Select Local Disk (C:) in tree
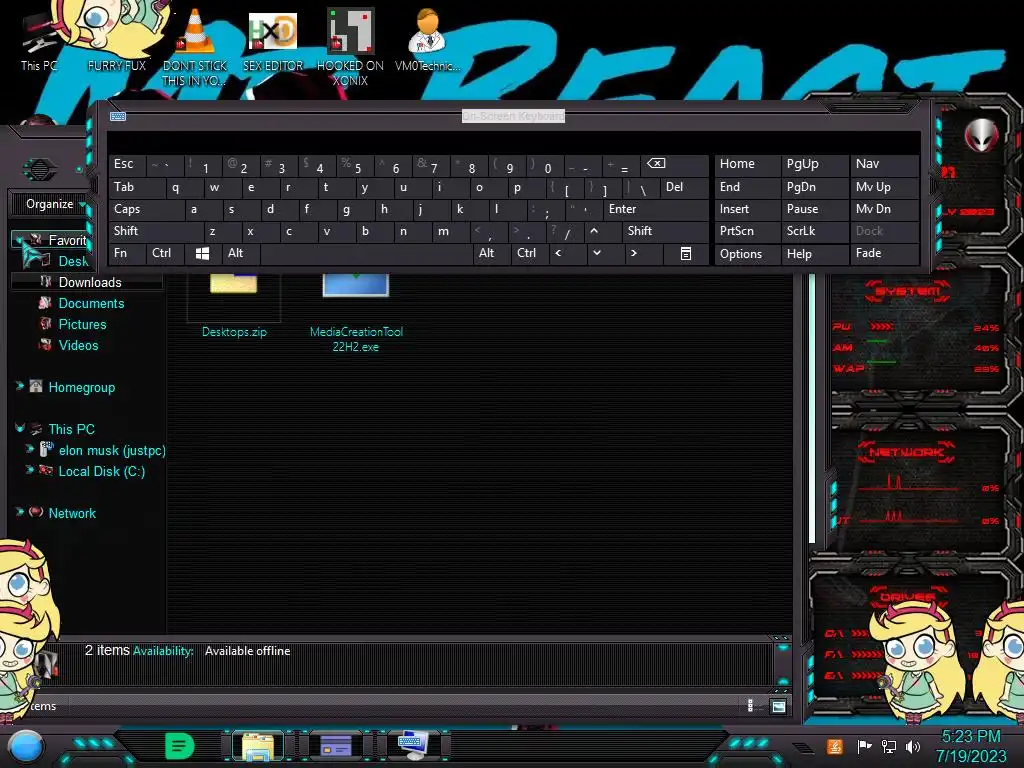 (x=101, y=472)
